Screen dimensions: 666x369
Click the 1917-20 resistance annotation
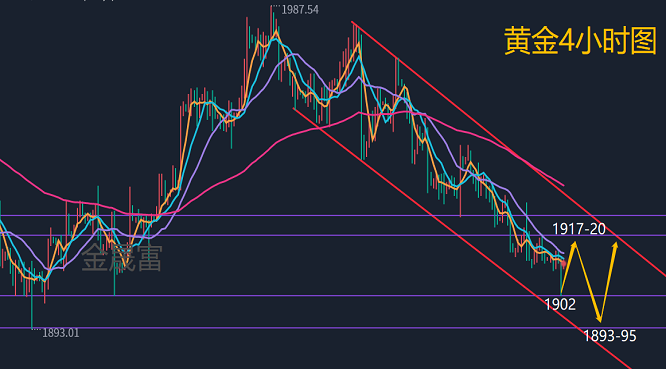[x=579, y=229]
